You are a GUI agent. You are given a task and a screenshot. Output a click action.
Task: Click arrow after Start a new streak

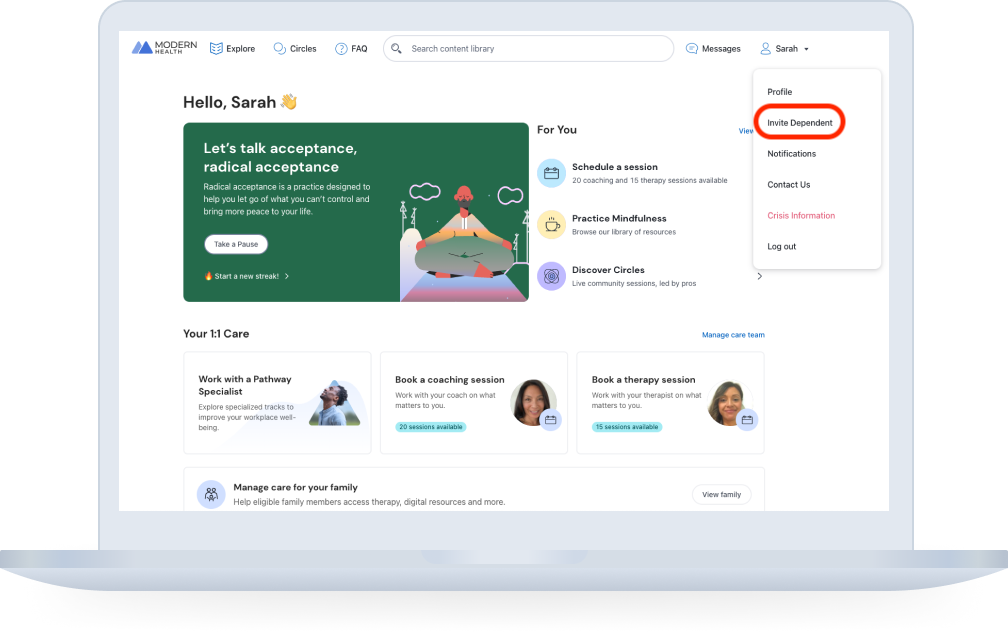click(287, 276)
